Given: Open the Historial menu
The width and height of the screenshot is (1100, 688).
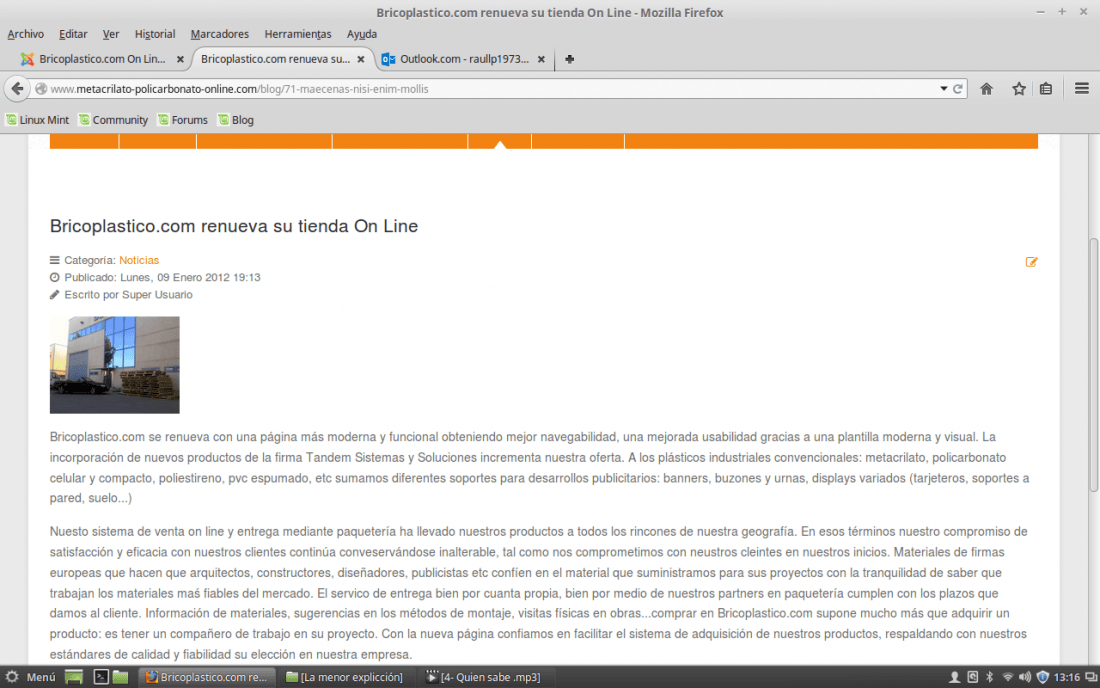Looking at the screenshot, I should point(155,34).
